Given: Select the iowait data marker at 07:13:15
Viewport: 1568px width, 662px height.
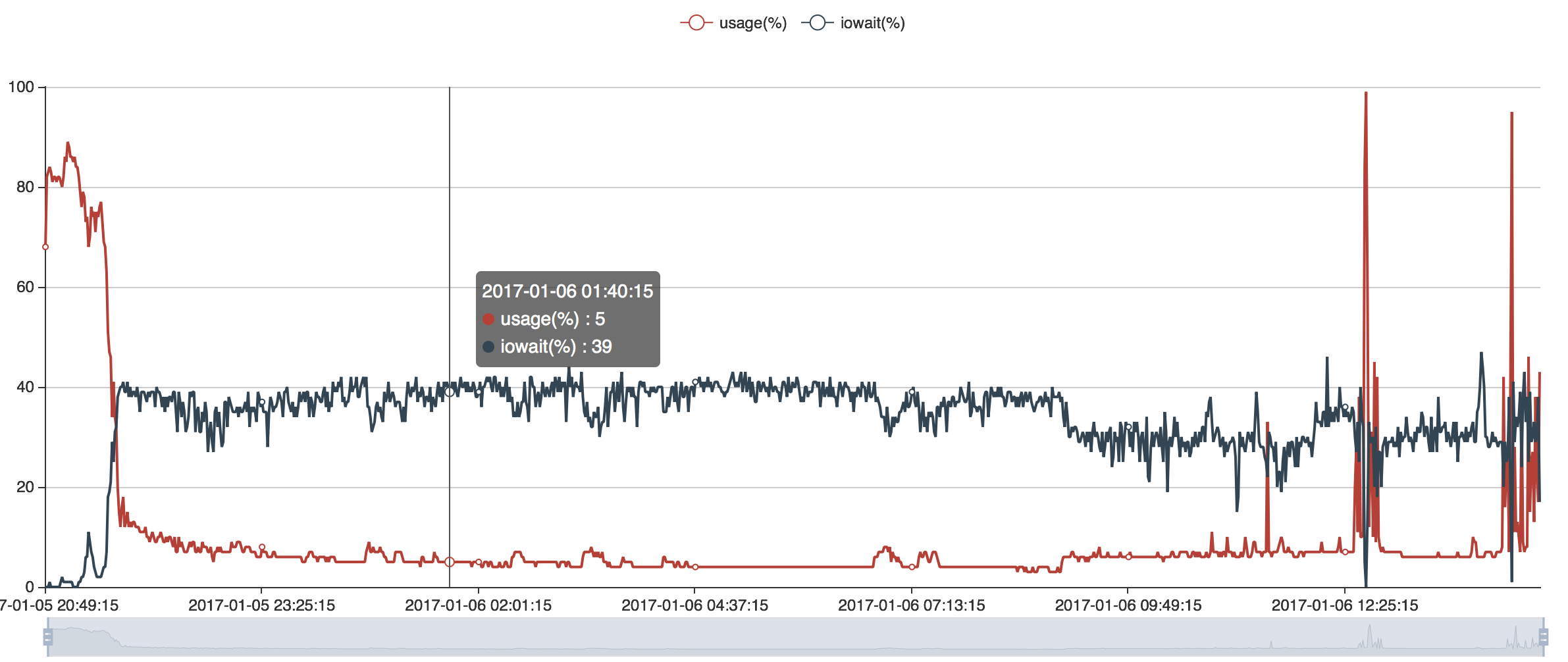Looking at the screenshot, I should point(912,392).
